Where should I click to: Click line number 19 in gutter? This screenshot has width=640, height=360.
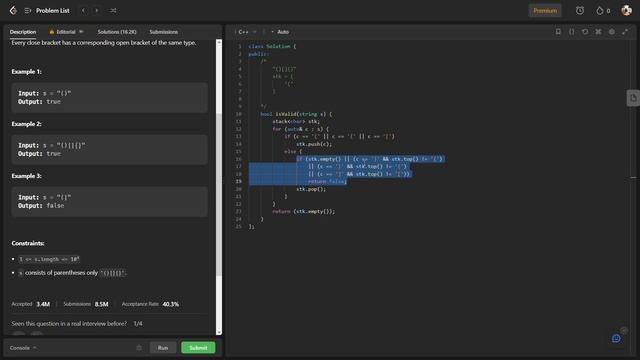point(238,181)
